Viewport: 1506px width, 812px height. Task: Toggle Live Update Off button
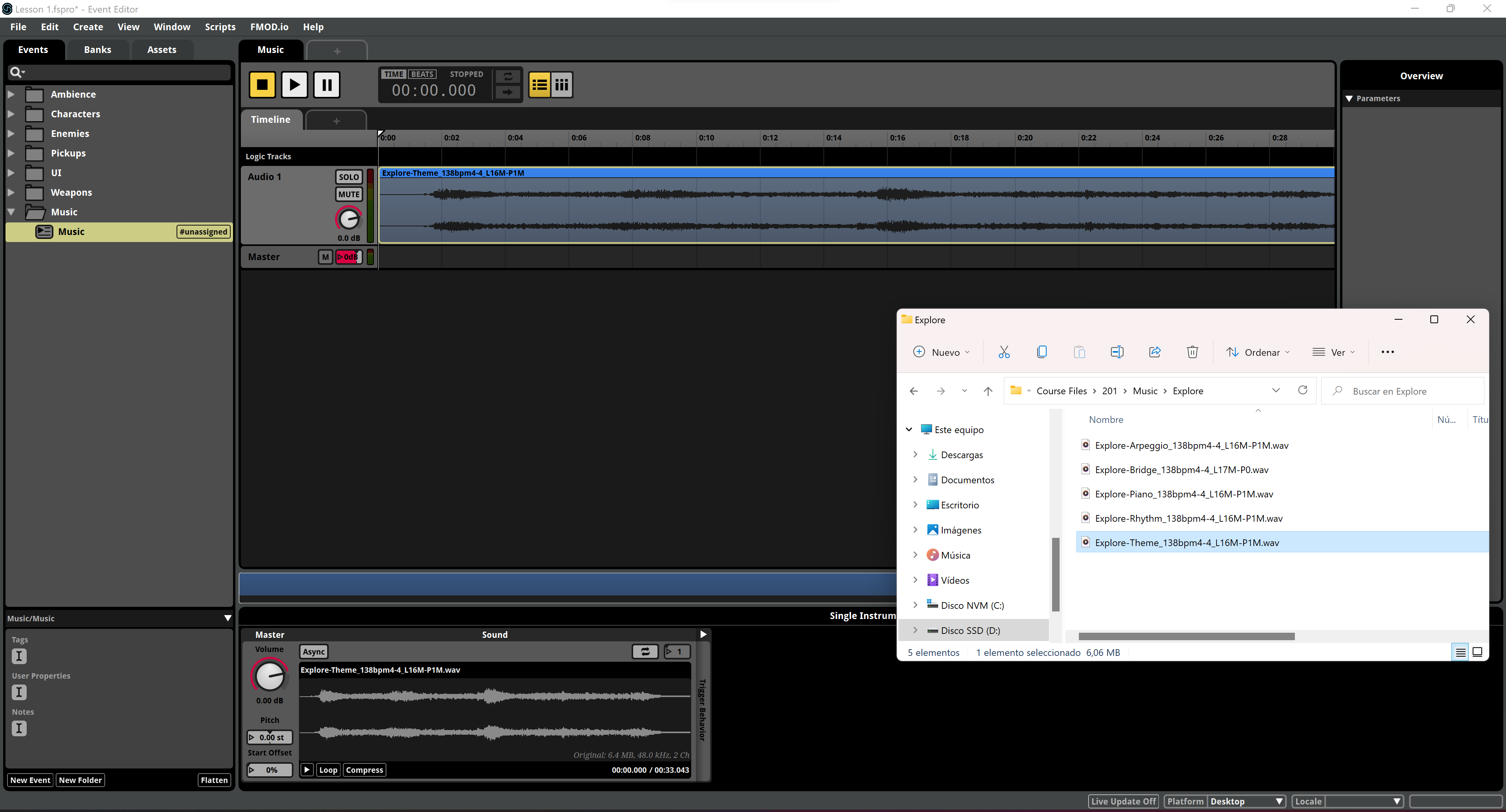(1124, 801)
